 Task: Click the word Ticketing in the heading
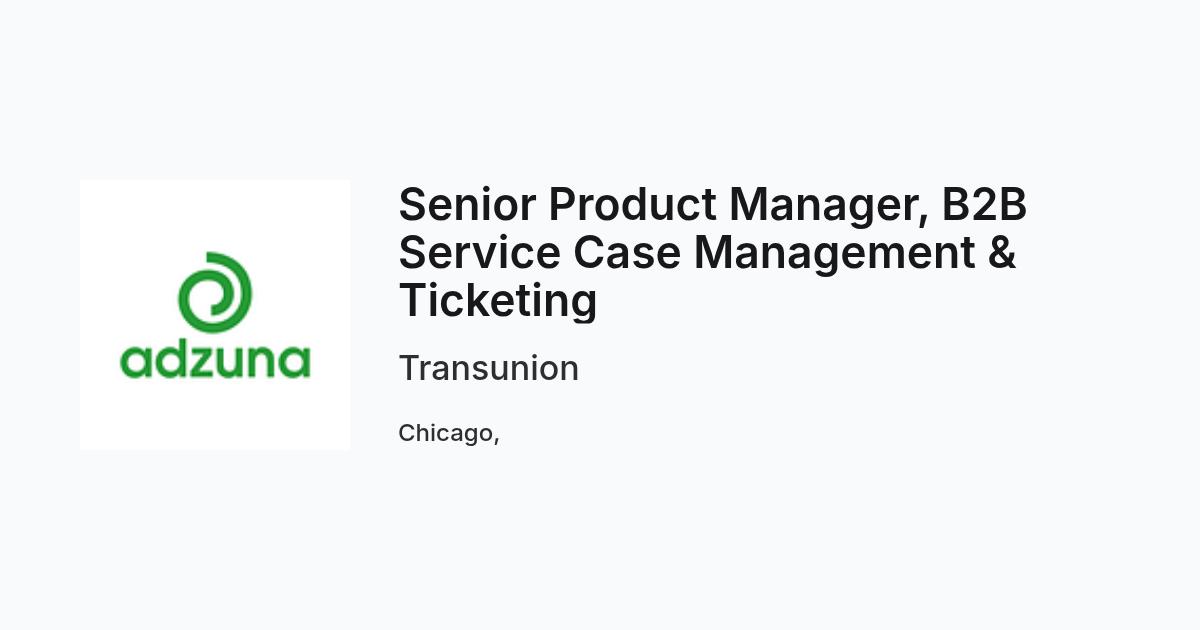click(498, 303)
